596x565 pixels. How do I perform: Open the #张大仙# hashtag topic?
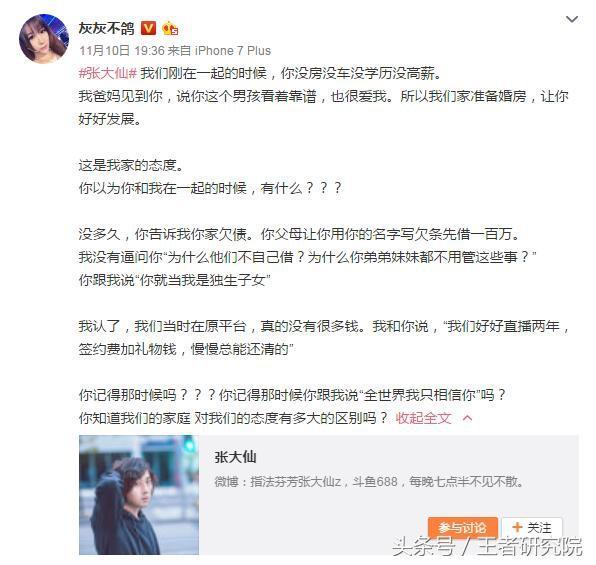pos(108,73)
